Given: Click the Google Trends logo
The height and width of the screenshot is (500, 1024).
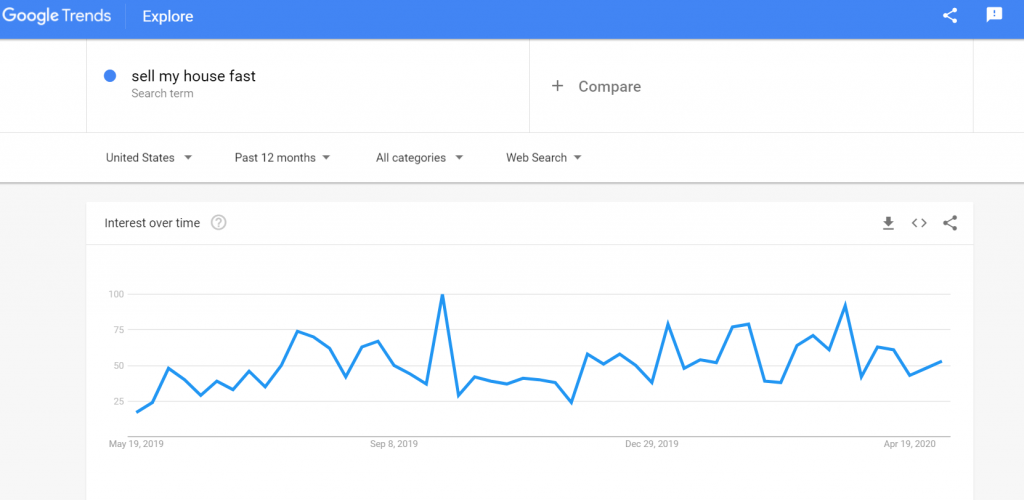Looking at the screenshot, I should point(56,16).
